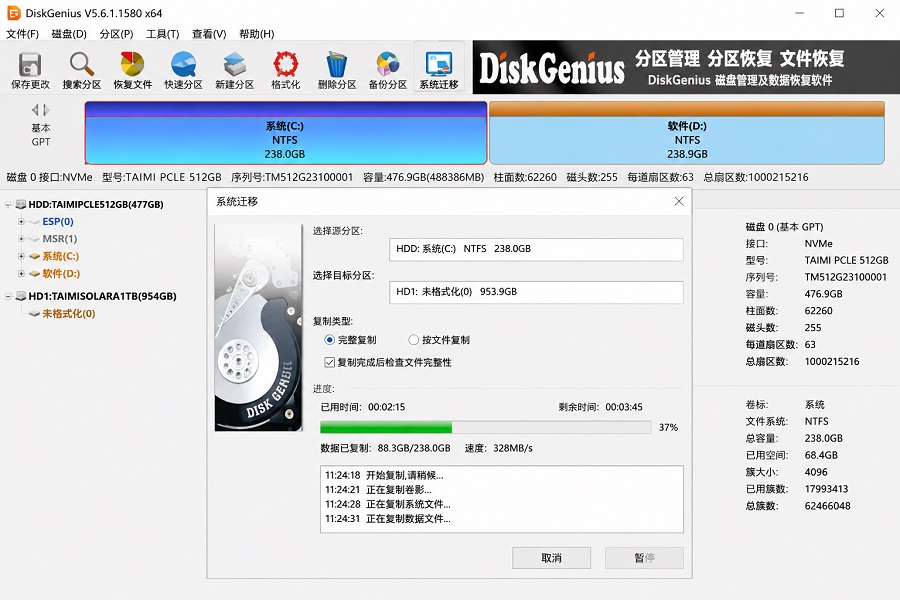
Task: Click elapsed time value 00:02:15
Action: coord(386,407)
